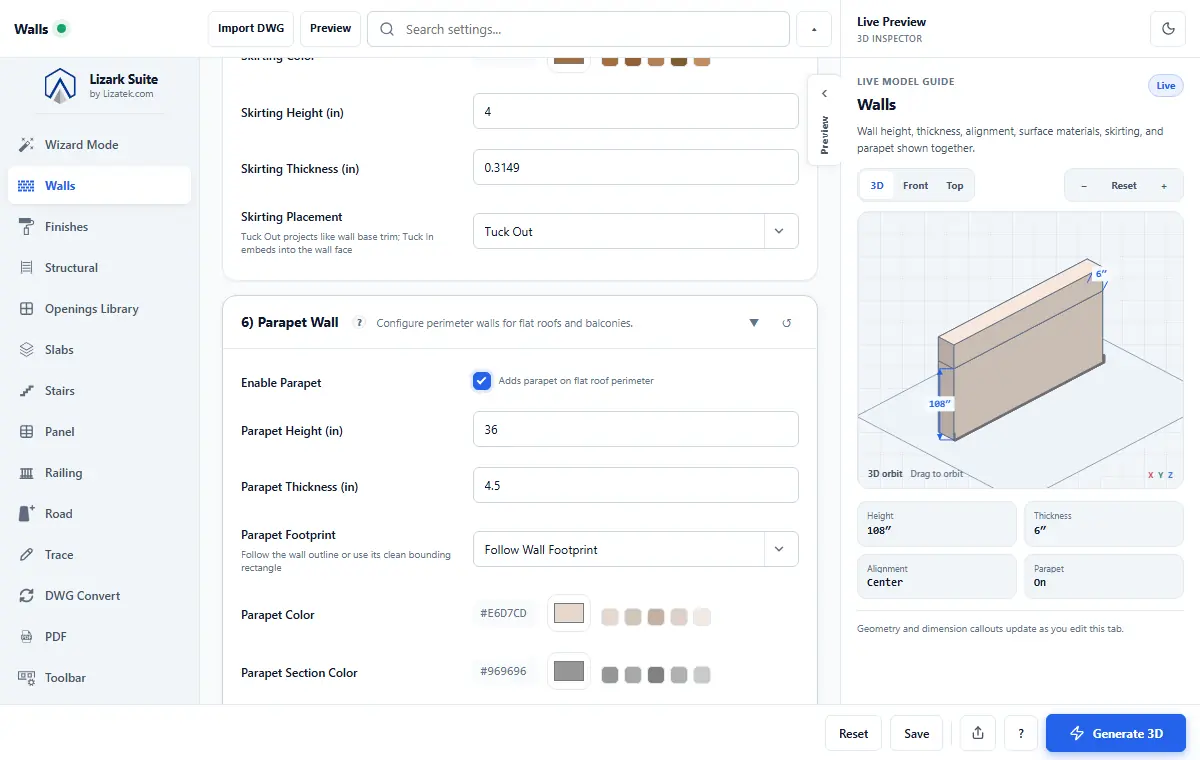Image resolution: width=1200 pixels, height=760 pixels.
Task: Open the Openings Library icon
Action: [x=27, y=309]
